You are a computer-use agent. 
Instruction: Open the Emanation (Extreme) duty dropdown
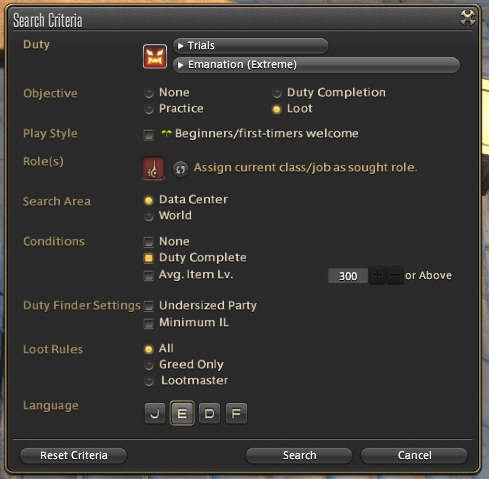pos(316,65)
